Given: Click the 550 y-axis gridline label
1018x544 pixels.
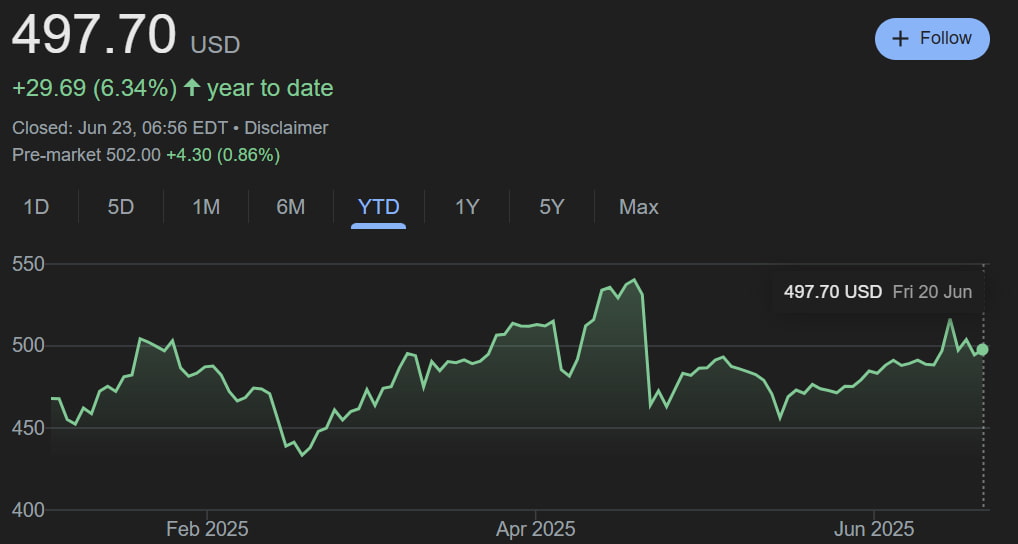Looking at the screenshot, I should [29, 265].
